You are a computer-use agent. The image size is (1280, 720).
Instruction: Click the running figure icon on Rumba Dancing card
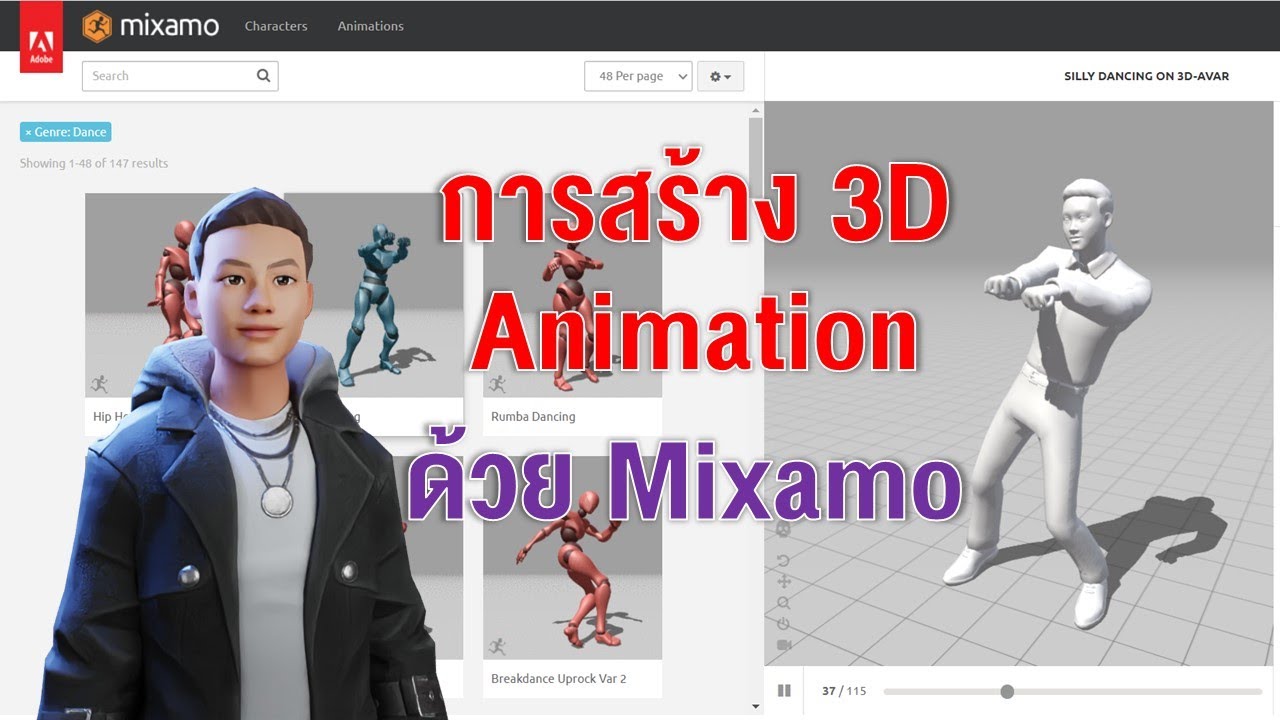tap(498, 384)
